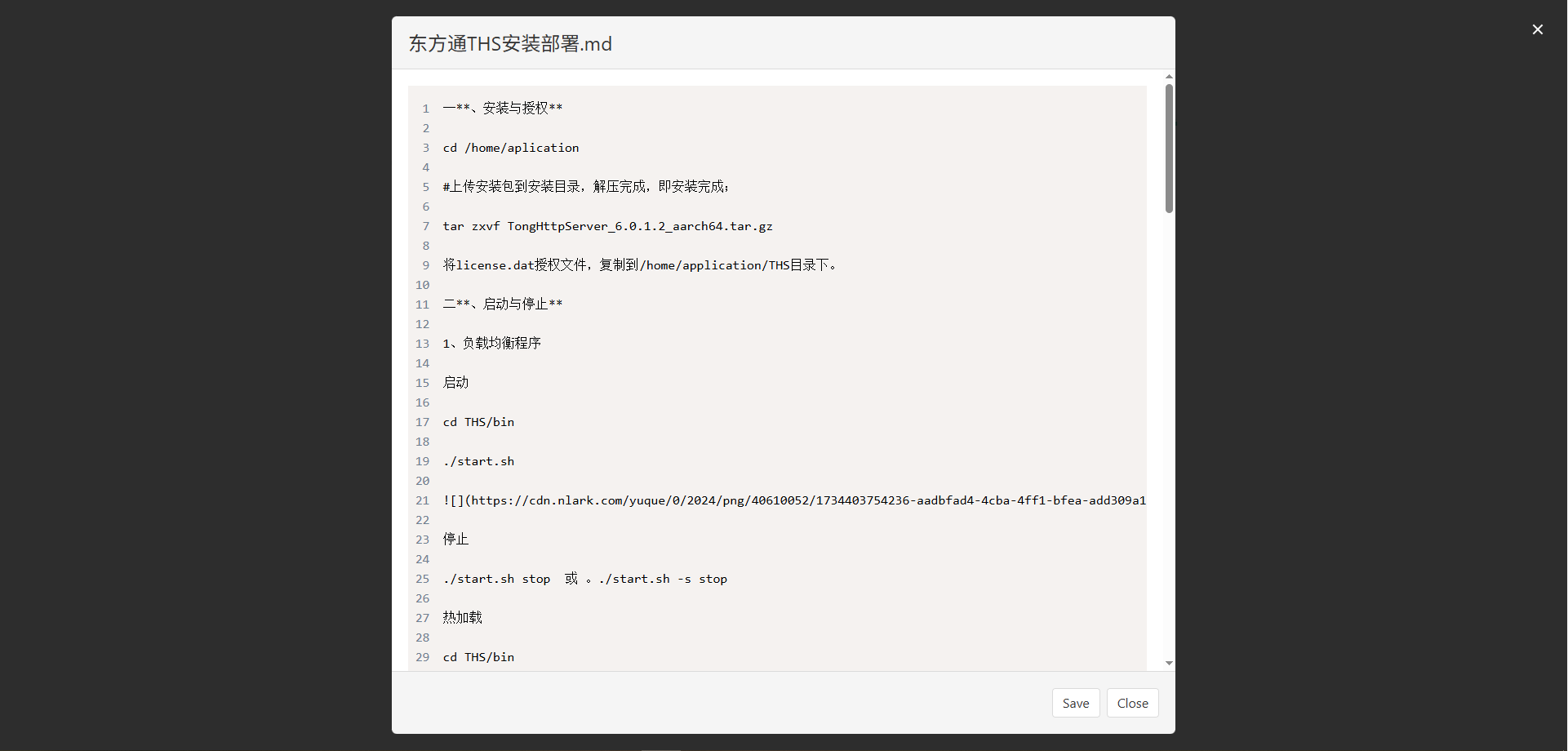The image size is (1568, 751).
Task: Click the tar zxvf TongHttpServer command line
Action: coord(607,226)
